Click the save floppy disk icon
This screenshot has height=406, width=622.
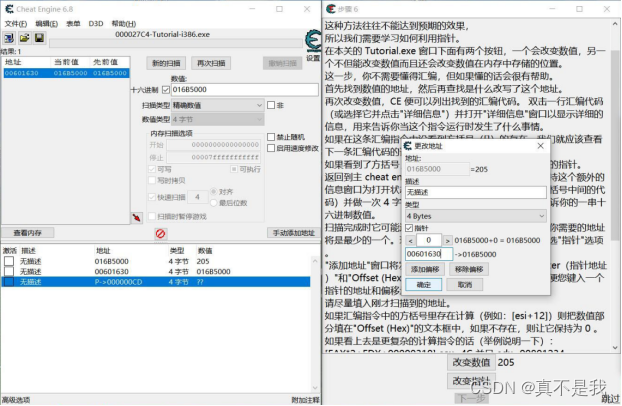point(39,38)
